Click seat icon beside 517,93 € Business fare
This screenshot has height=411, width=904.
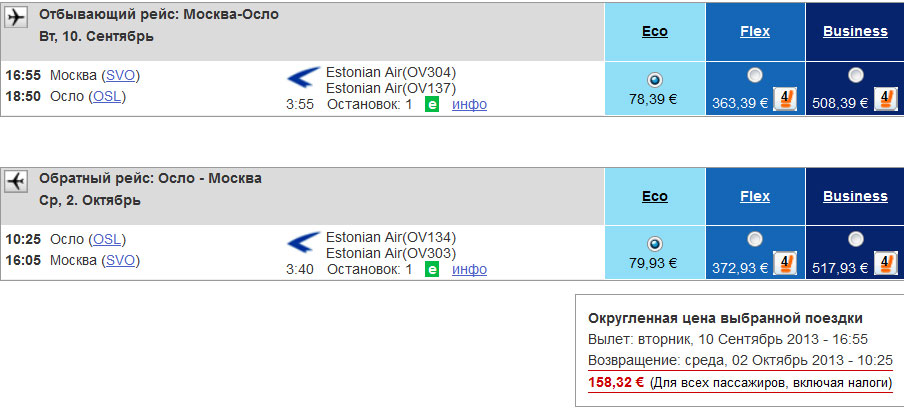tap(885, 263)
